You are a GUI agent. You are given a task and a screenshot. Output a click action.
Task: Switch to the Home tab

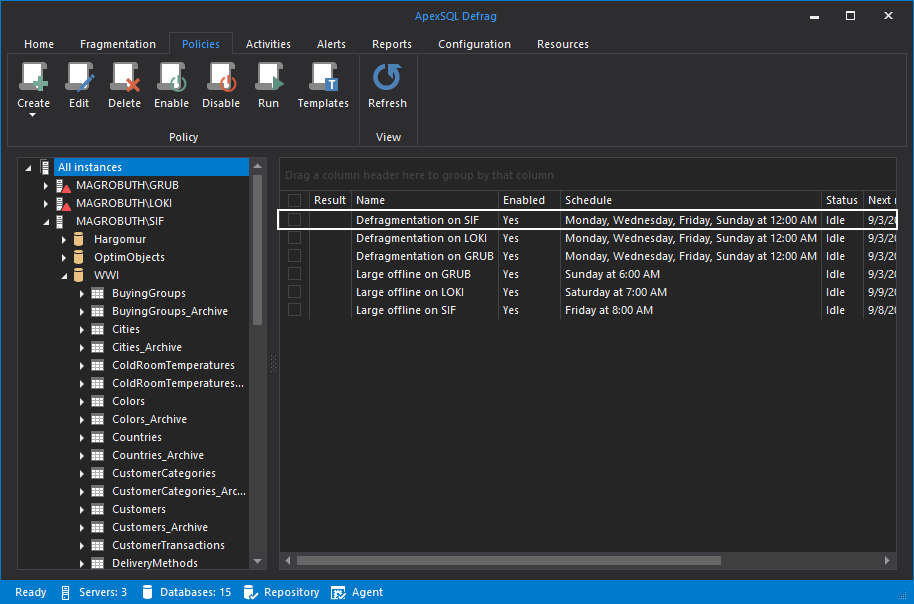(39, 44)
